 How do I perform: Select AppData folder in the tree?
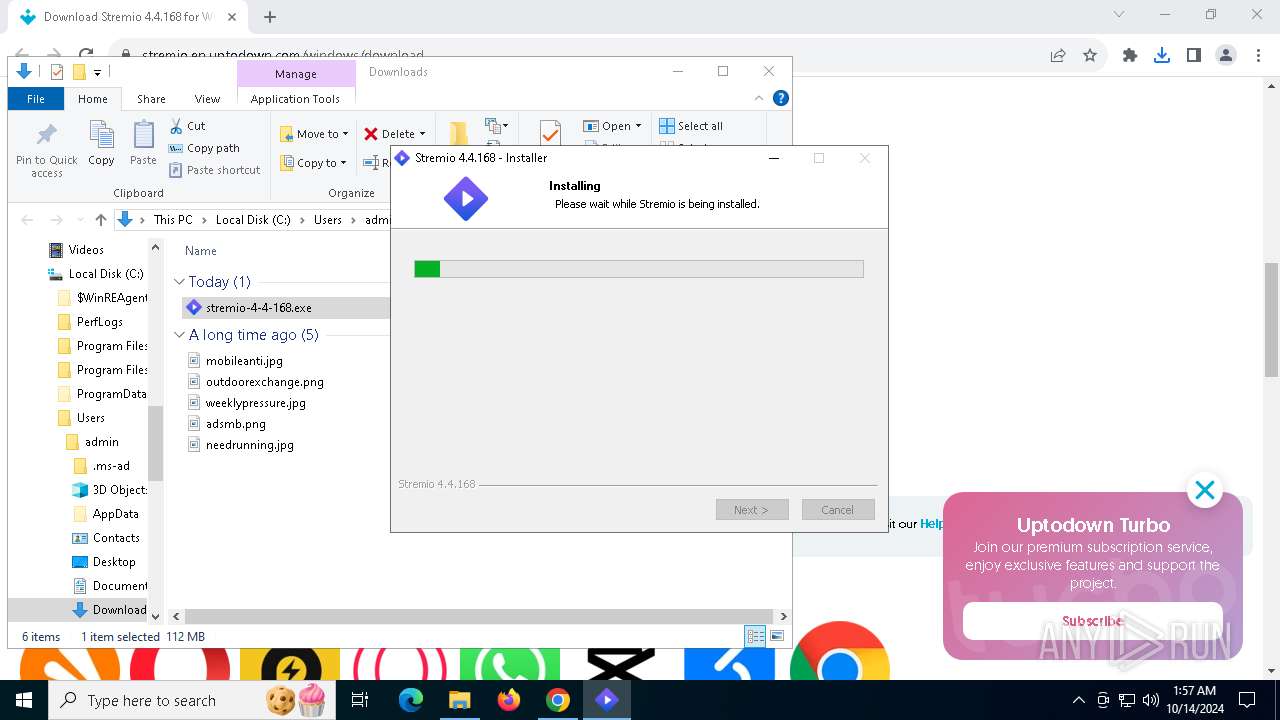click(115, 514)
